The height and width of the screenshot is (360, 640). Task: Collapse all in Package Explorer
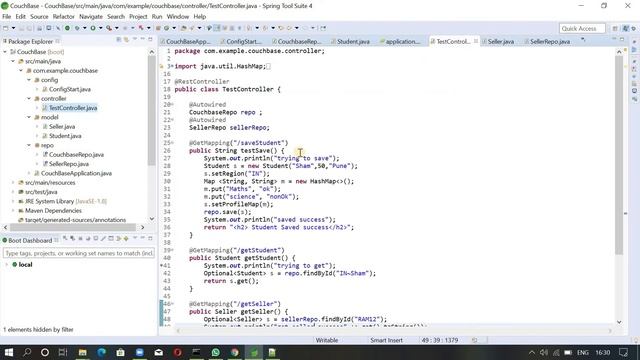tap(119, 40)
